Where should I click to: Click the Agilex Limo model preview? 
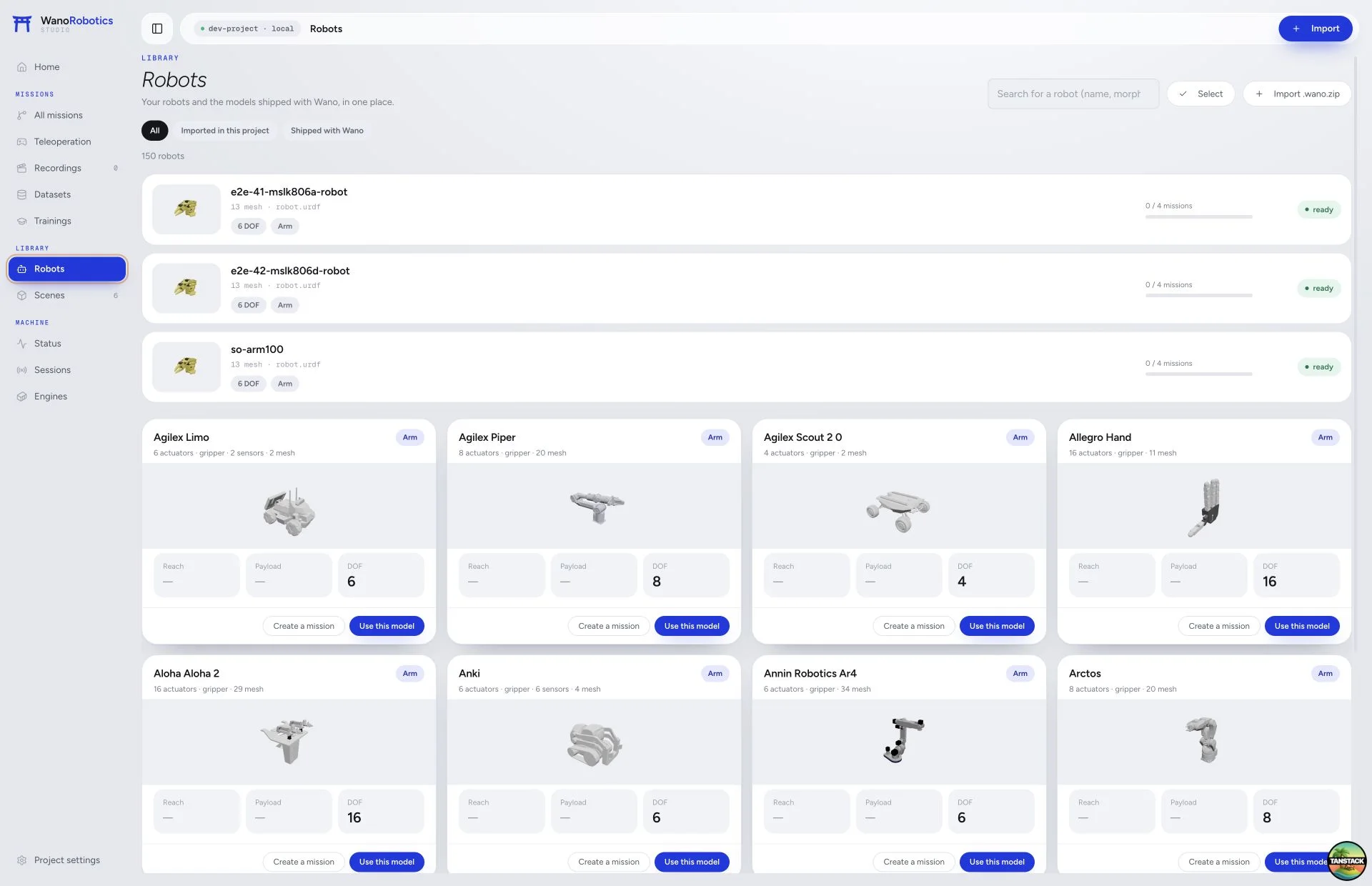pos(289,506)
